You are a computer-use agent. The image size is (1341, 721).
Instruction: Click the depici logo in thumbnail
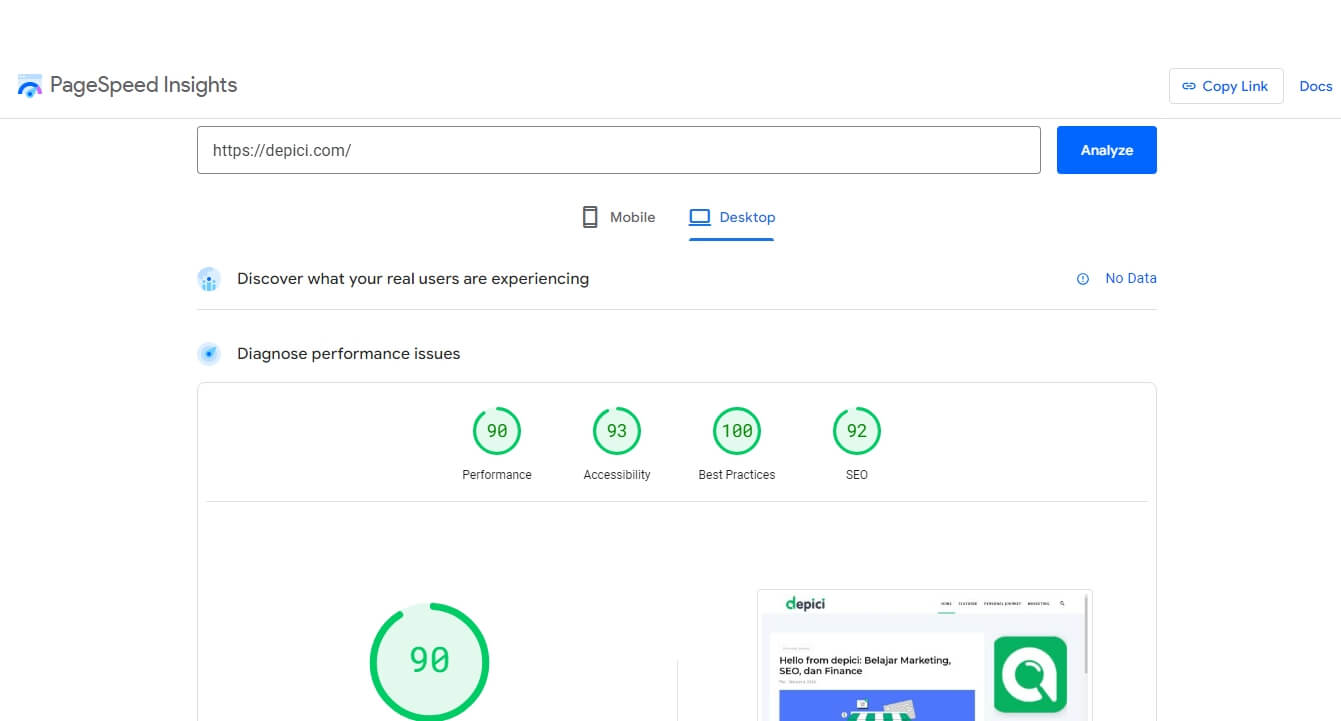(805, 603)
